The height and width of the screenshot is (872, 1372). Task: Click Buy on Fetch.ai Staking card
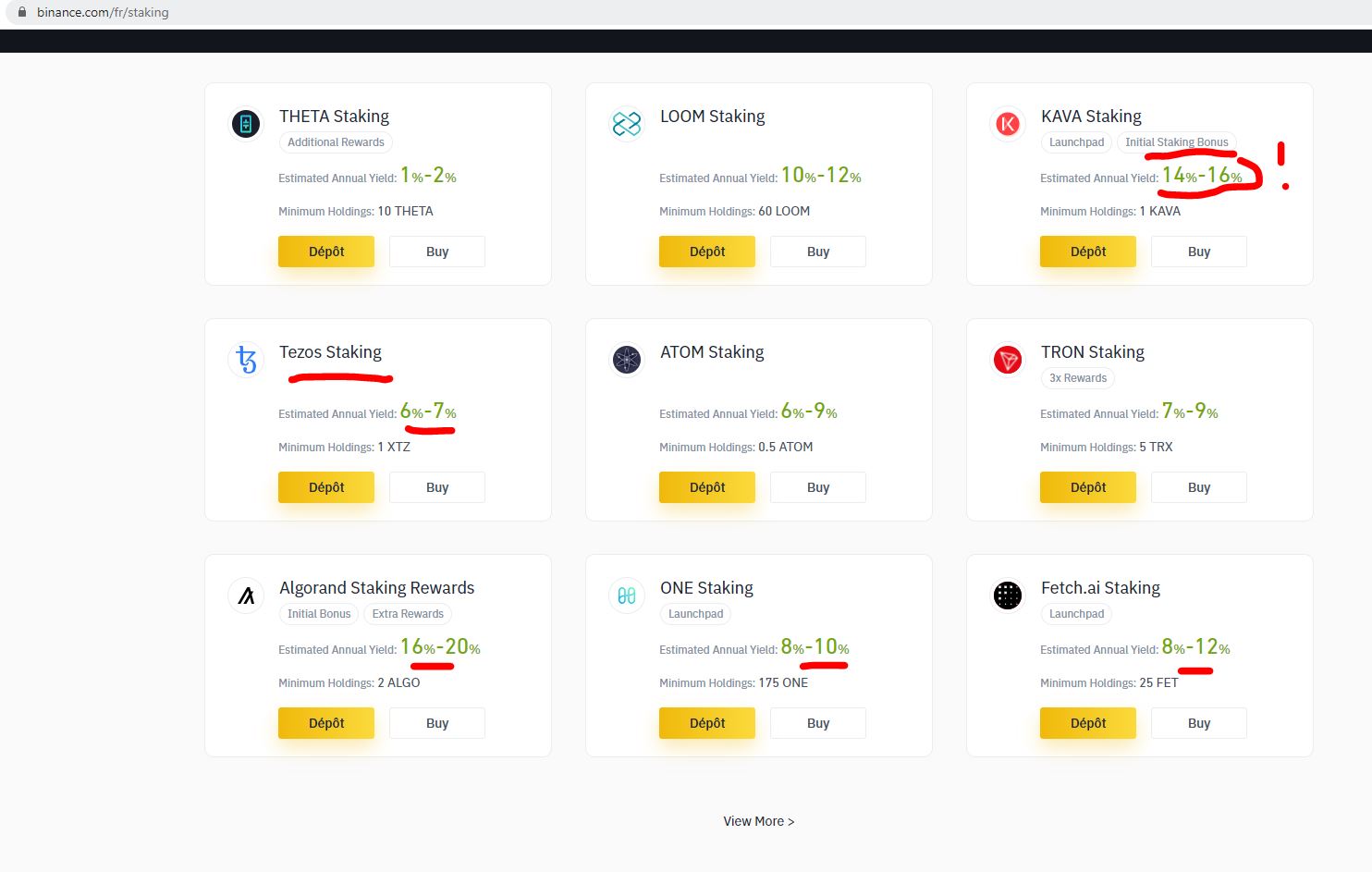tap(1199, 723)
